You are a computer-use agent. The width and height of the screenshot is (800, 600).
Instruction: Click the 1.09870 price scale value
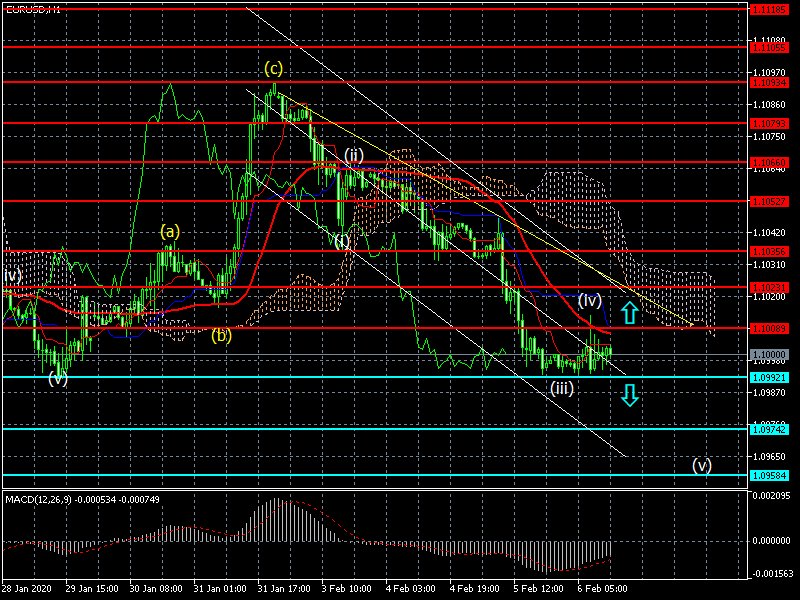[769, 393]
